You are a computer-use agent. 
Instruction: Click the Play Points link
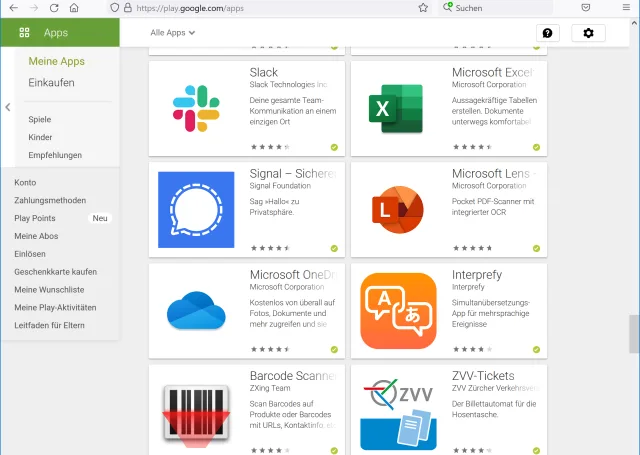tap(35, 218)
